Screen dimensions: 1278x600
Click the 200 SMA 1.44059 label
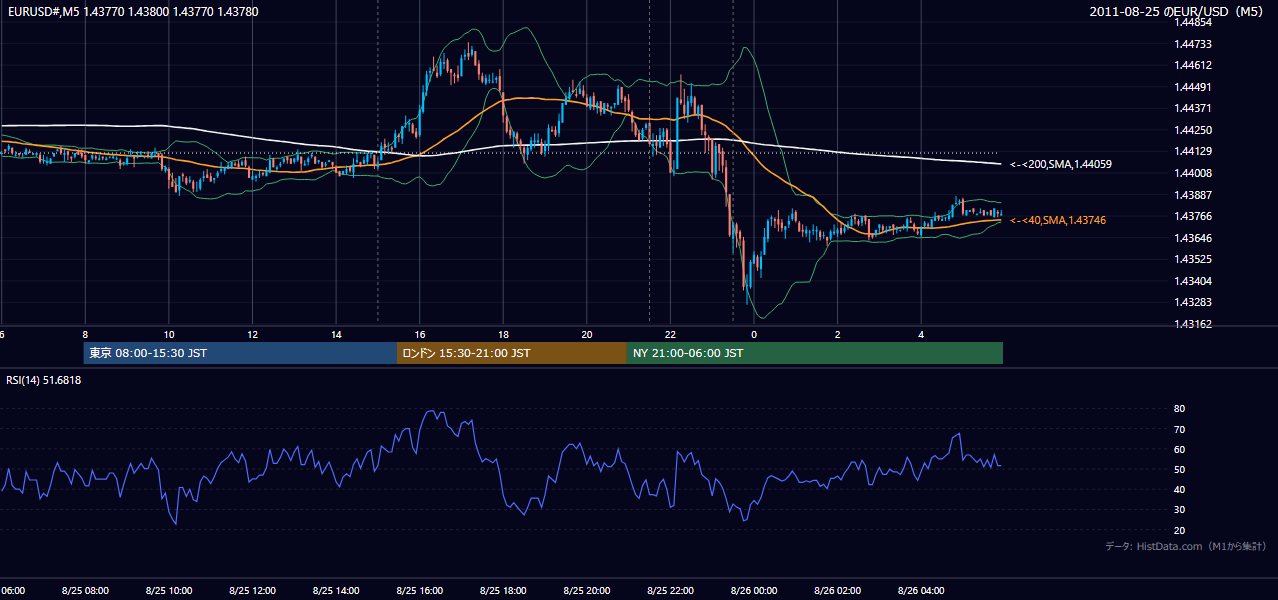click(1061, 164)
